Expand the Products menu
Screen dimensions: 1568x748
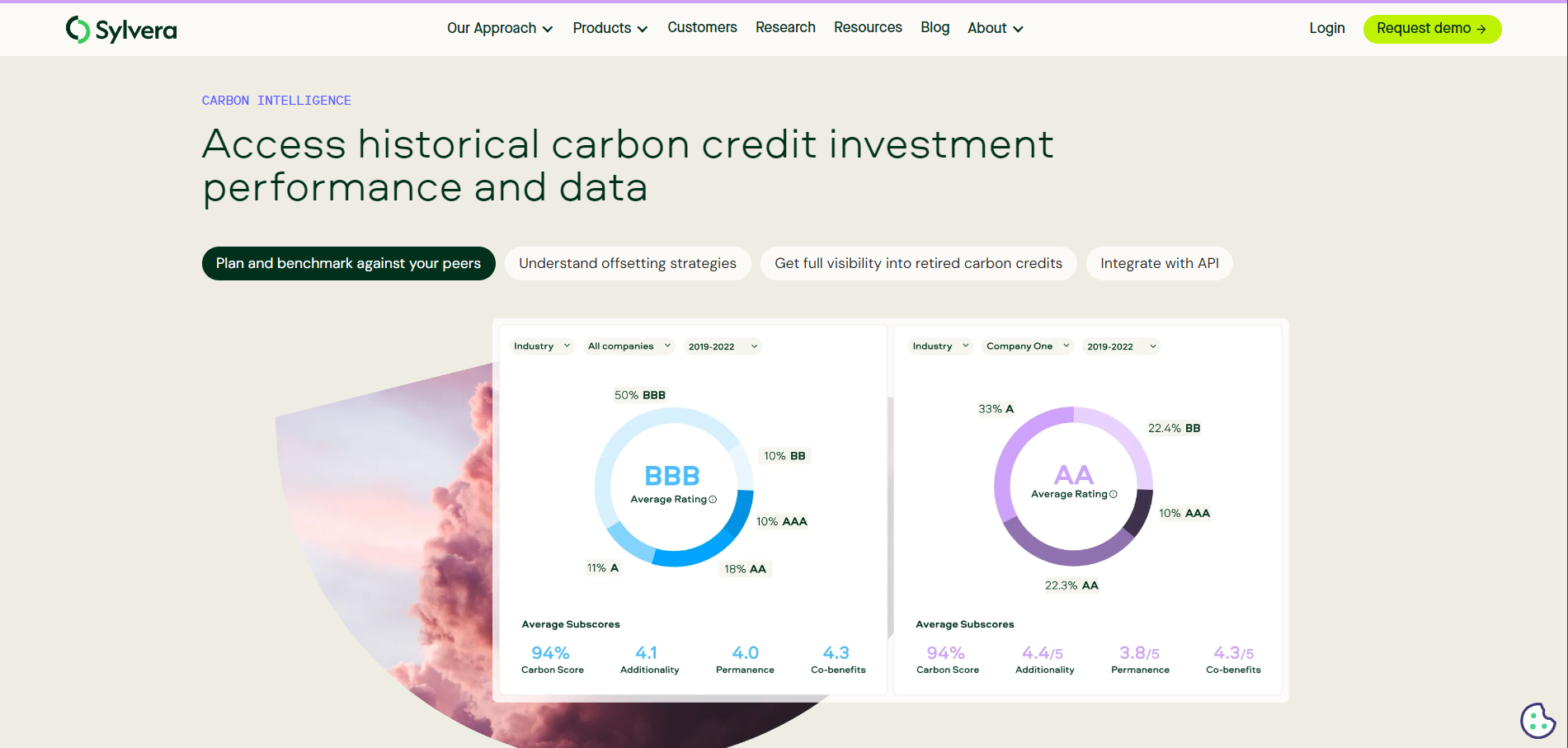610,28
